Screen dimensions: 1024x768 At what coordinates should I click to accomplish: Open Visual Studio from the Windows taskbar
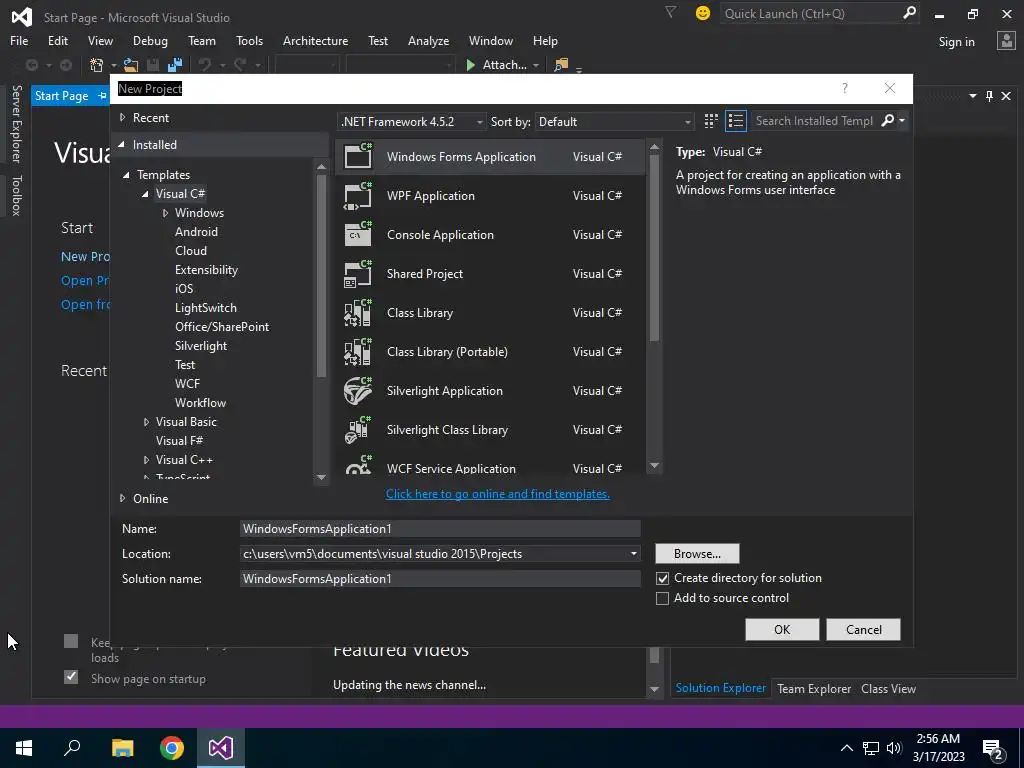click(x=221, y=748)
